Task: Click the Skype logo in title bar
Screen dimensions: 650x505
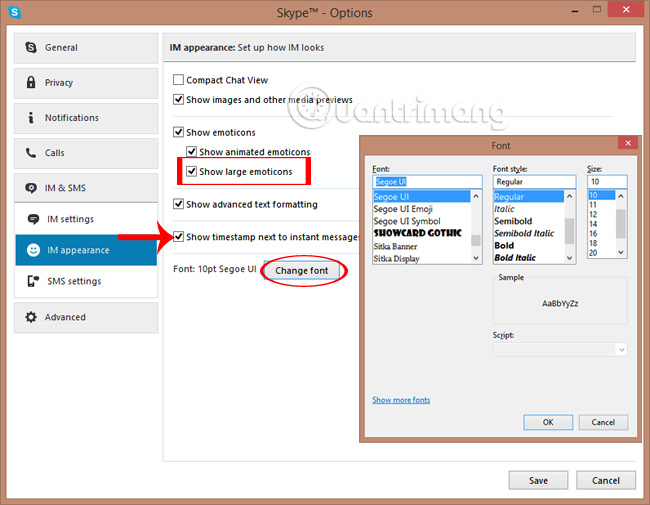Action: click(15, 12)
